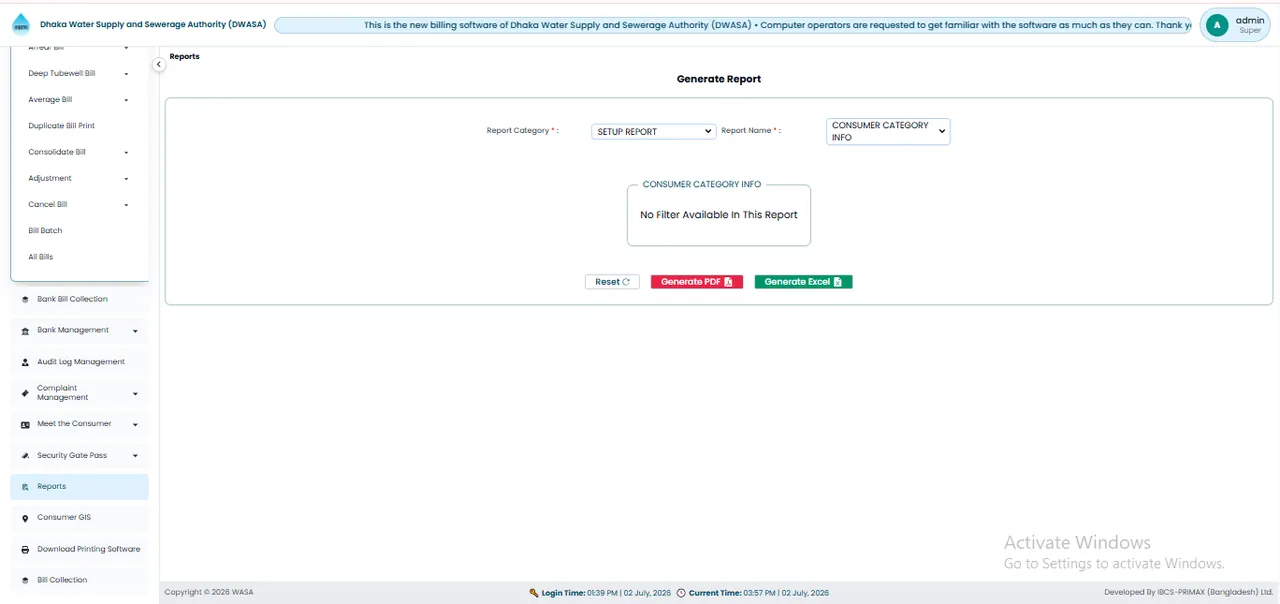Click the Audit Log Management icon
Viewport: 1280px width, 604px height.
26,362
